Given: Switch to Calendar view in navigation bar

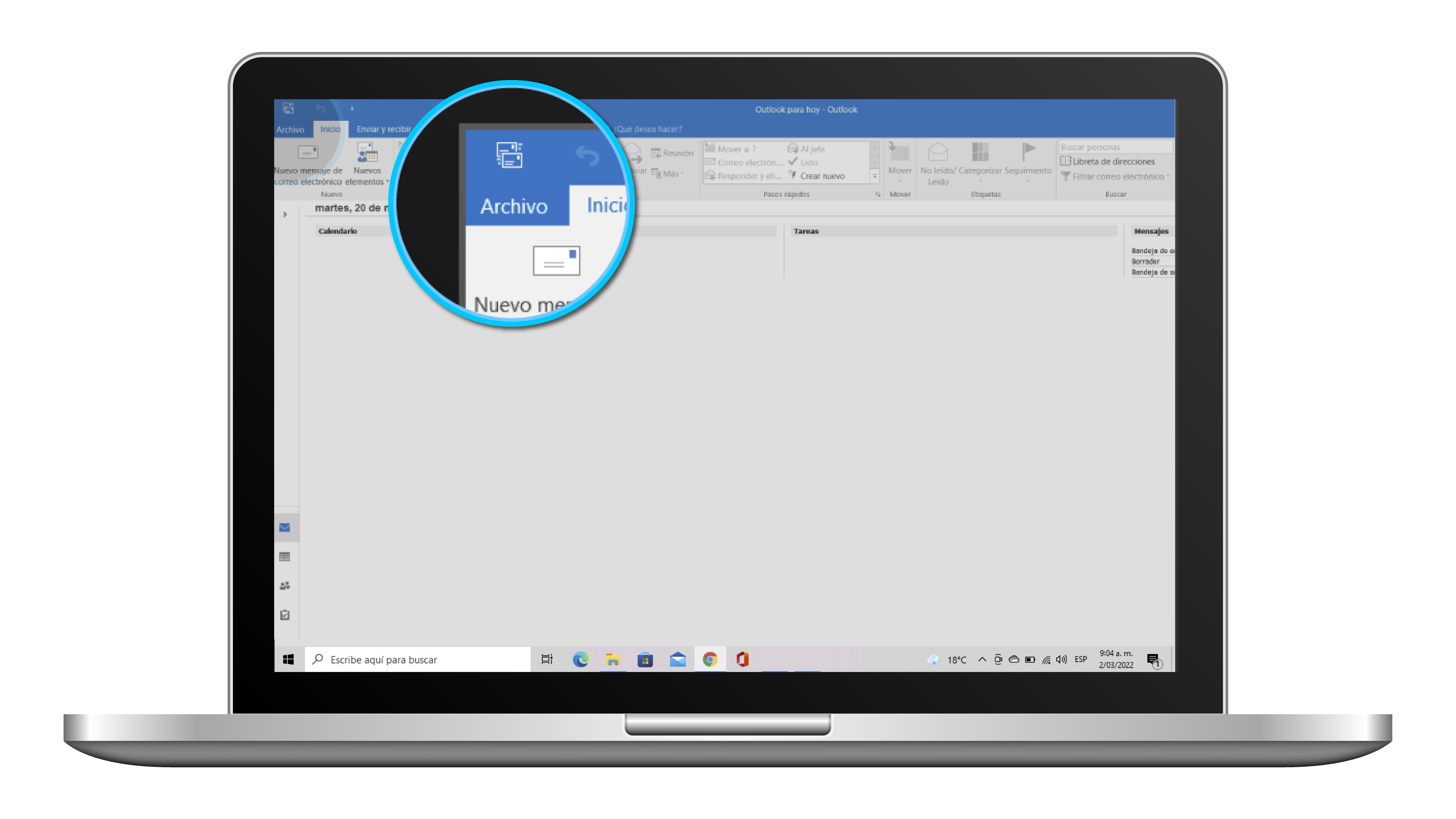Looking at the screenshot, I should (x=285, y=557).
